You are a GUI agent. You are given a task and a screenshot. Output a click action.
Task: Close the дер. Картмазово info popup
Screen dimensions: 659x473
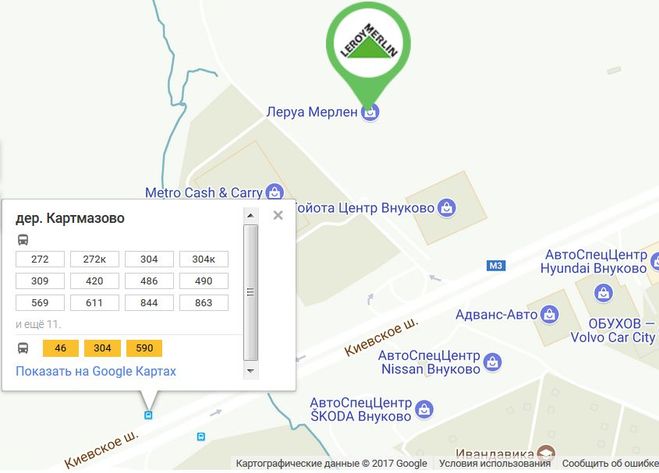278,215
